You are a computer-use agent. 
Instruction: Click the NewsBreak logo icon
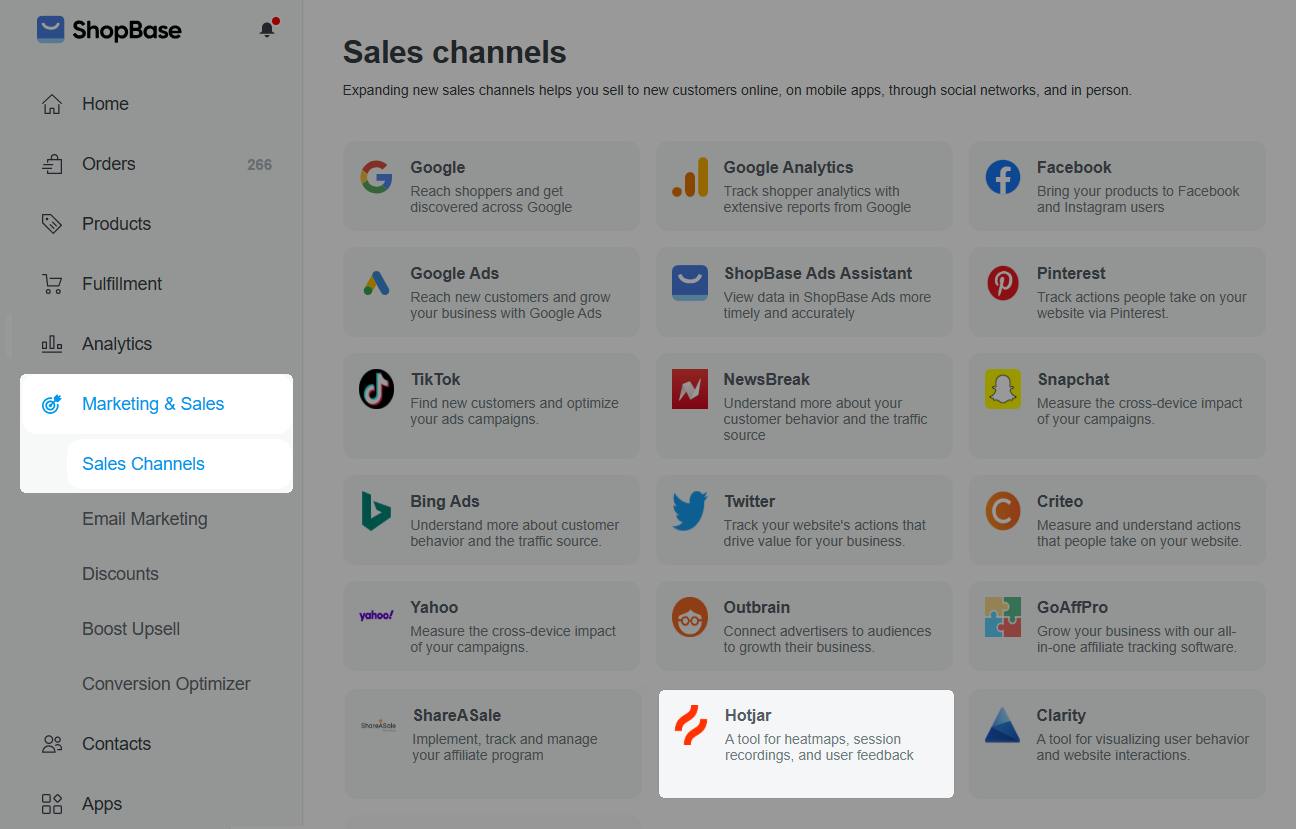tap(690, 389)
